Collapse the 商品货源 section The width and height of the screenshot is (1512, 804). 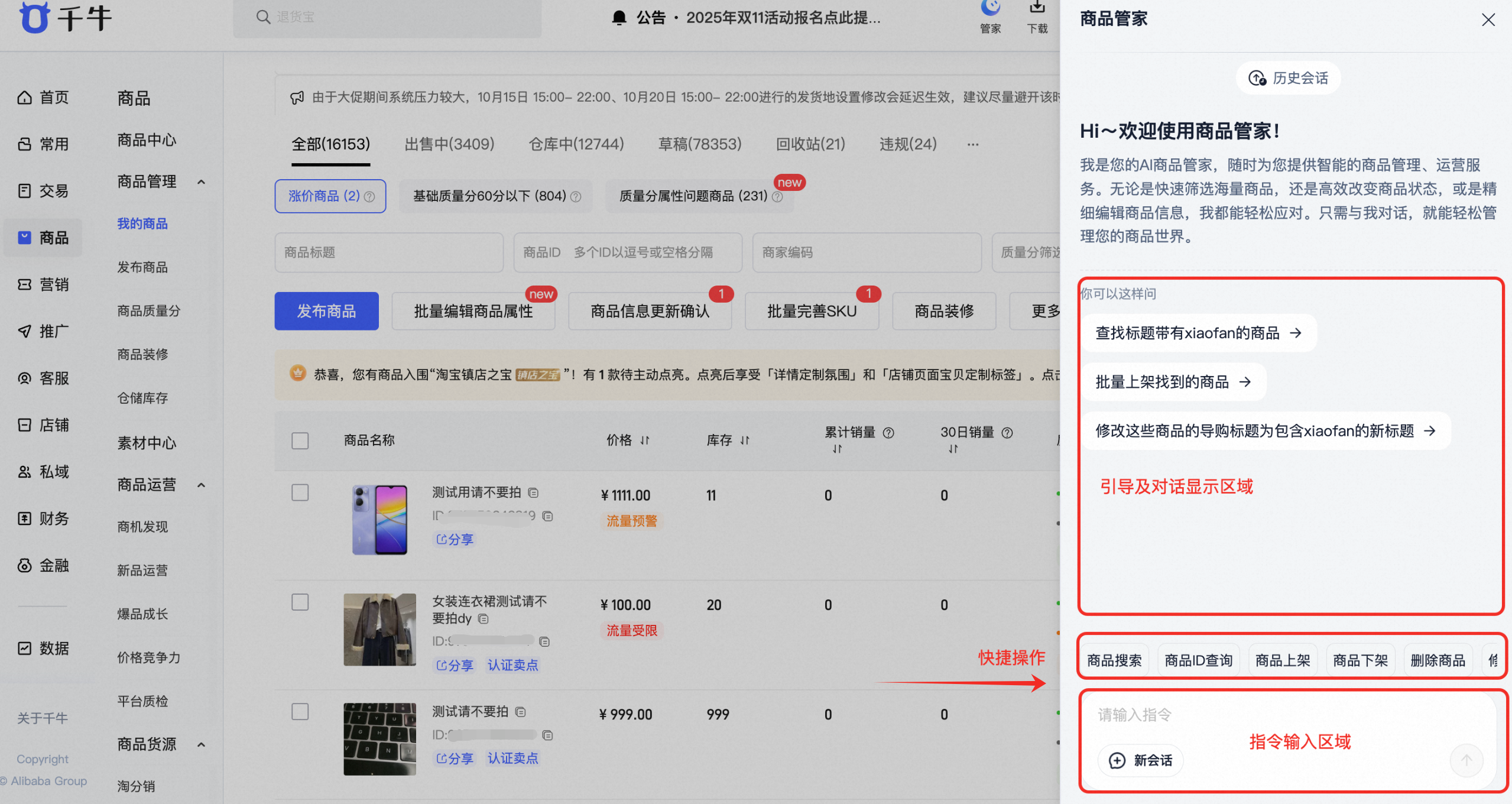point(201,744)
